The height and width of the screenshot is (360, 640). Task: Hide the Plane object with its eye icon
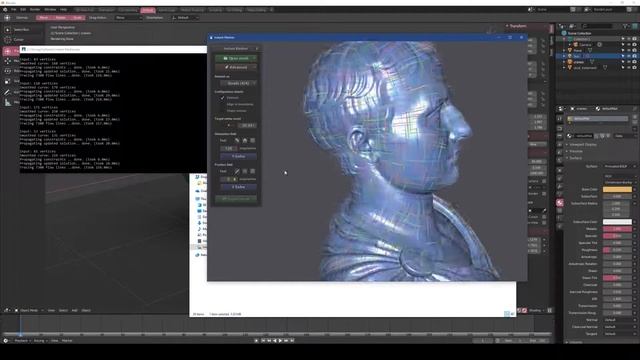tap(629, 51)
